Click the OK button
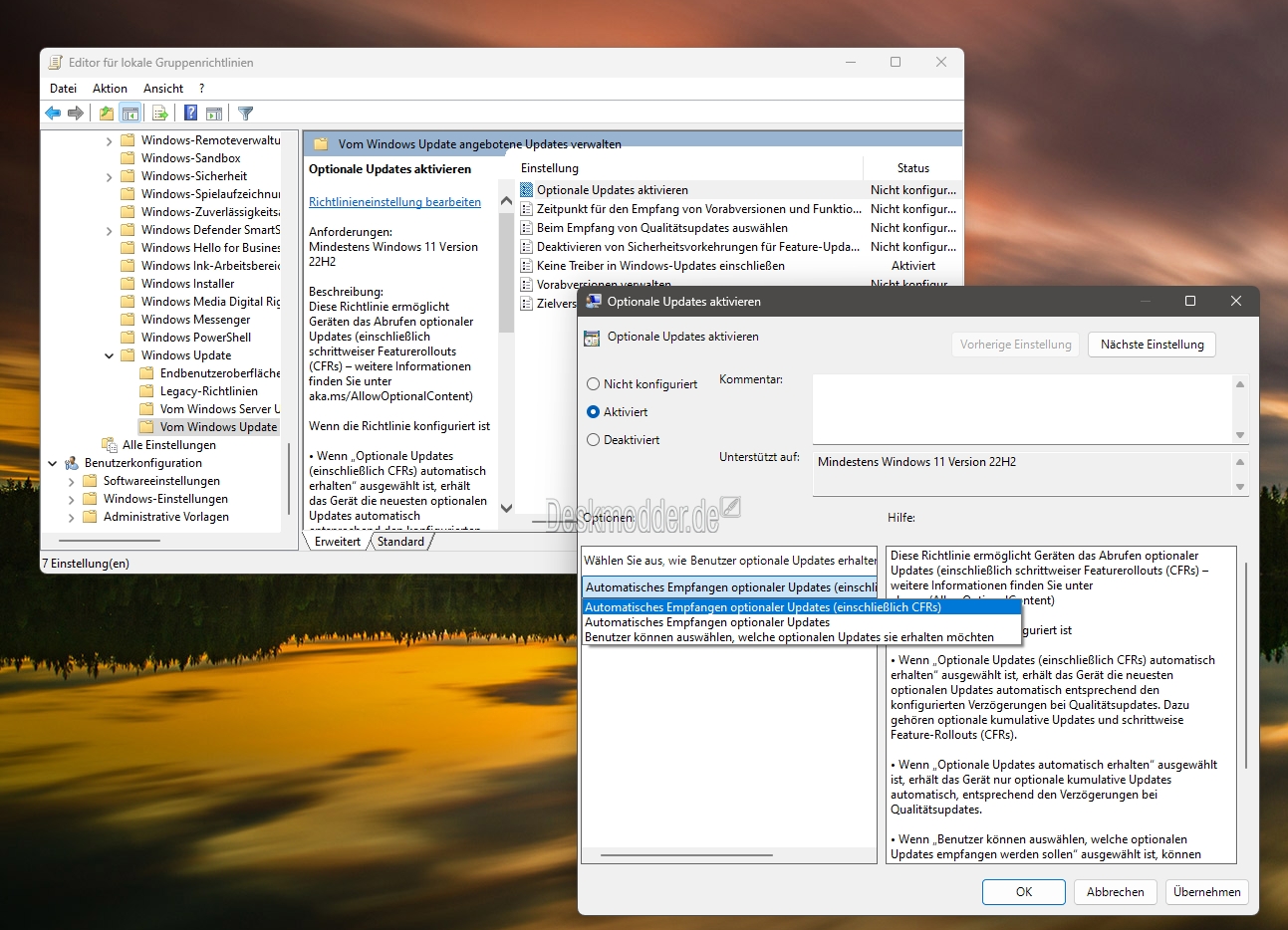Viewport: 1288px width, 930px height. pos(1024,892)
